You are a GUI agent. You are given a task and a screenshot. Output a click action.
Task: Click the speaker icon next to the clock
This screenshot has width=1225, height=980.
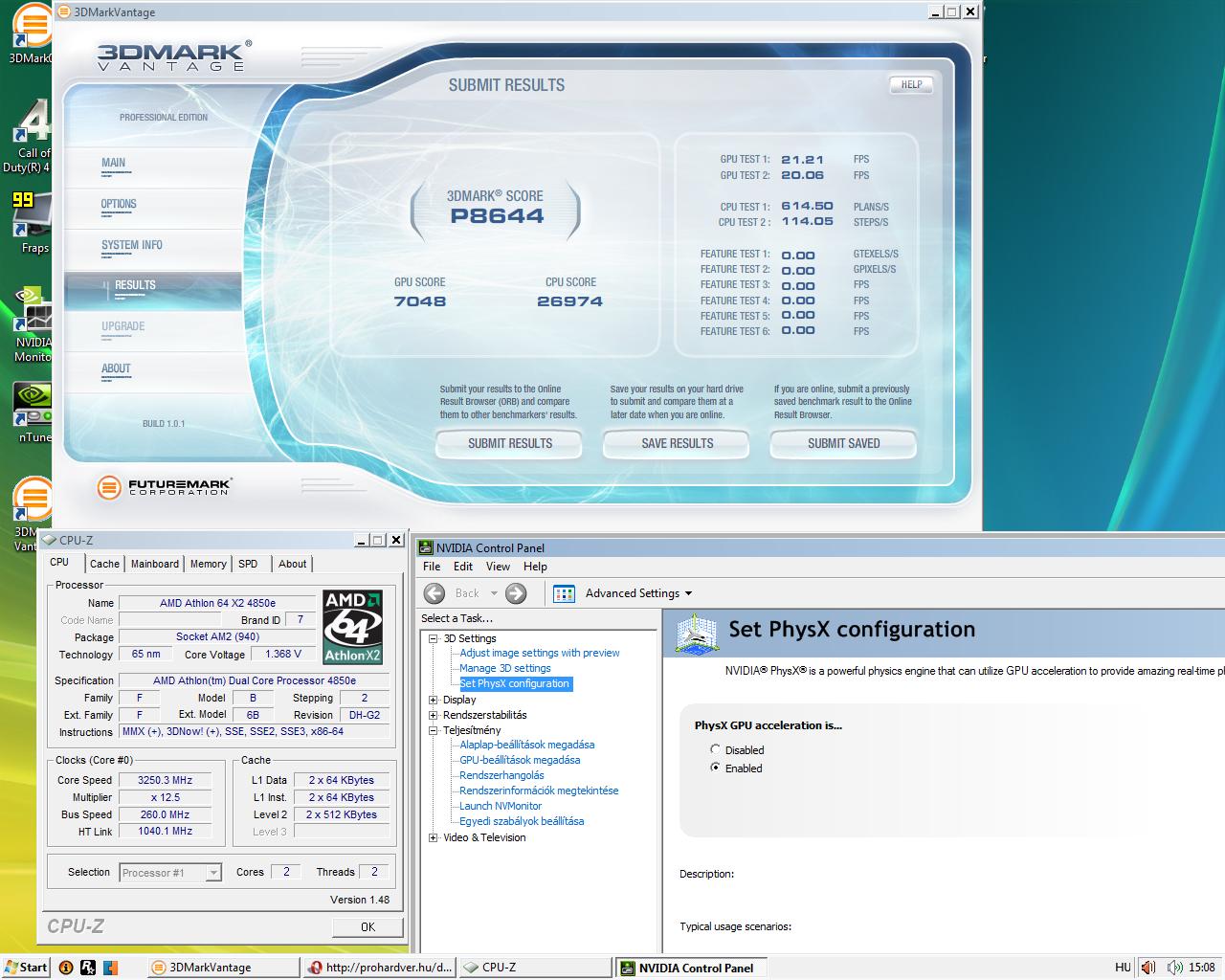click(x=1174, y=968)
